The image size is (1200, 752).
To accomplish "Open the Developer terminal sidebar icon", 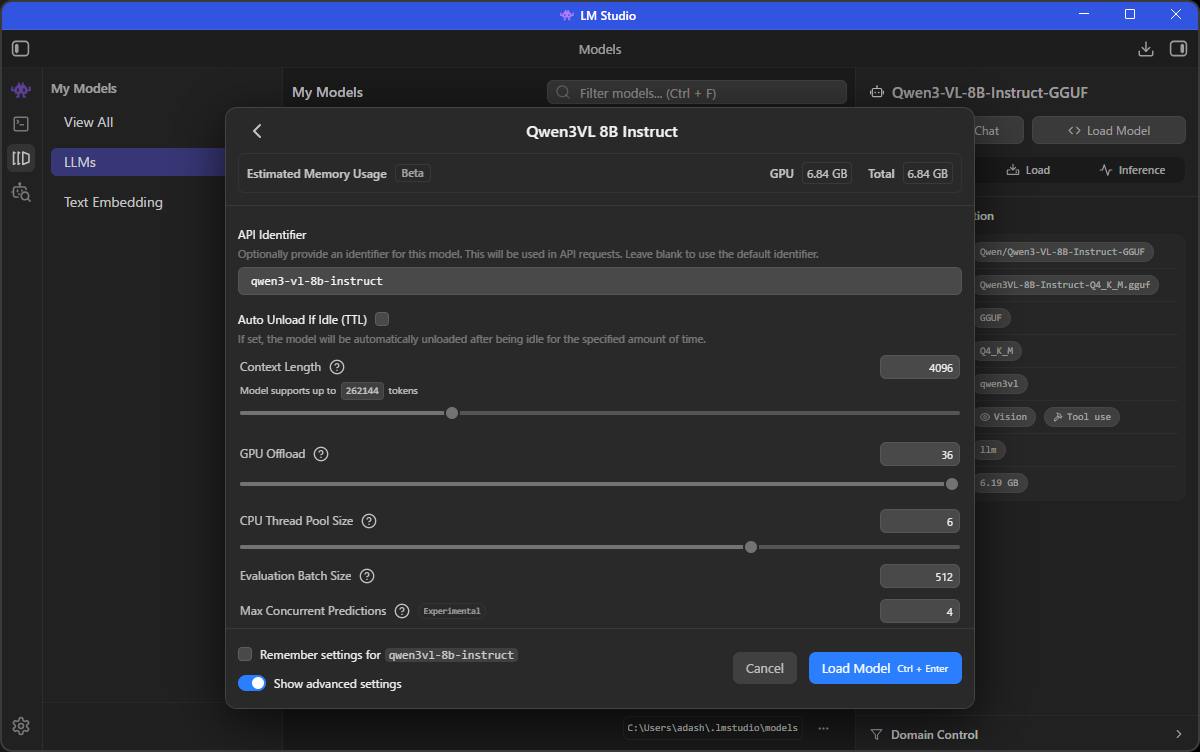I will pyautogui.click(x=21, y=124).
